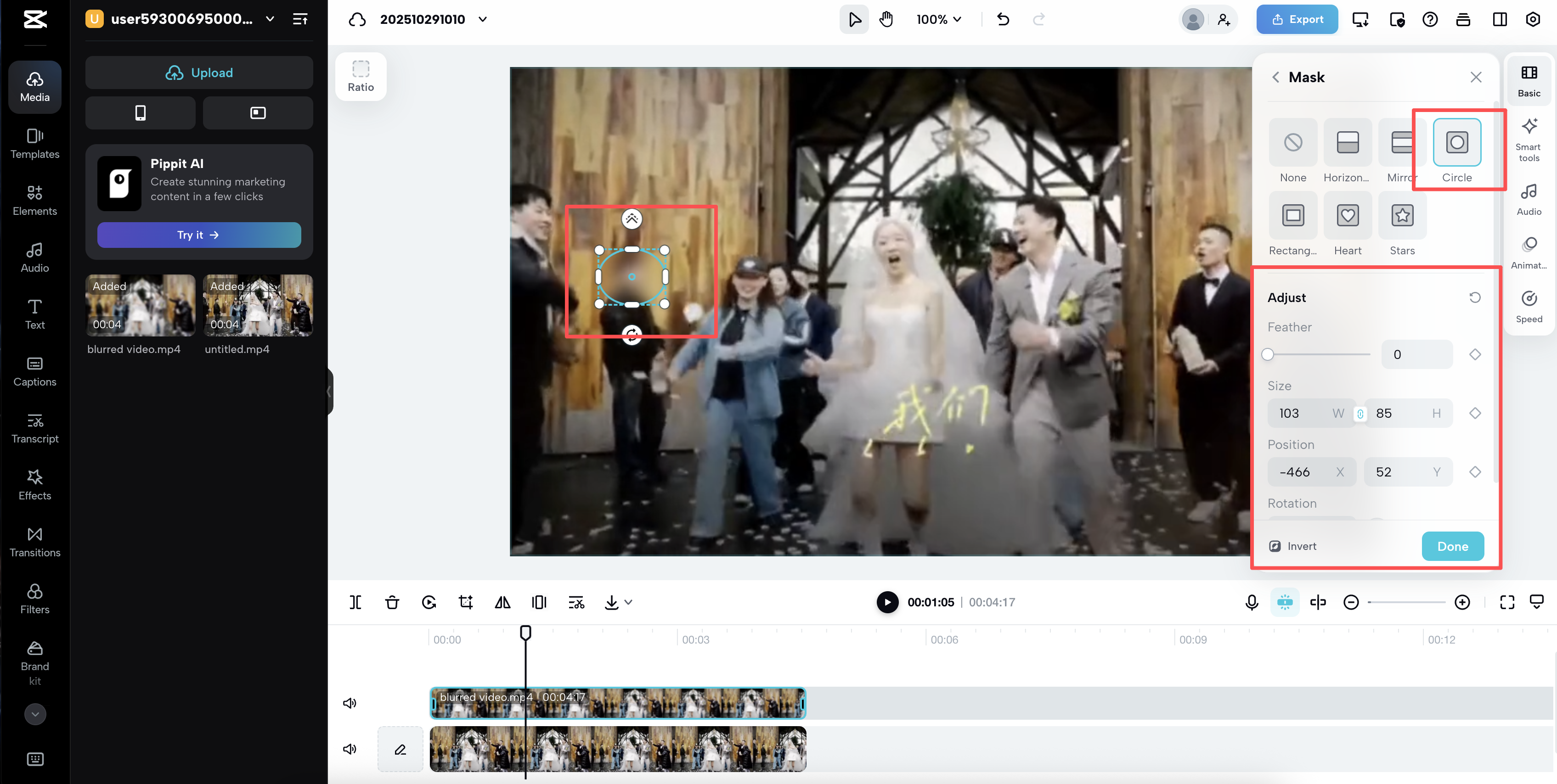Delete the selected clip with trash icon
This screenshot has height=784, width=1557.
(392, 602)
